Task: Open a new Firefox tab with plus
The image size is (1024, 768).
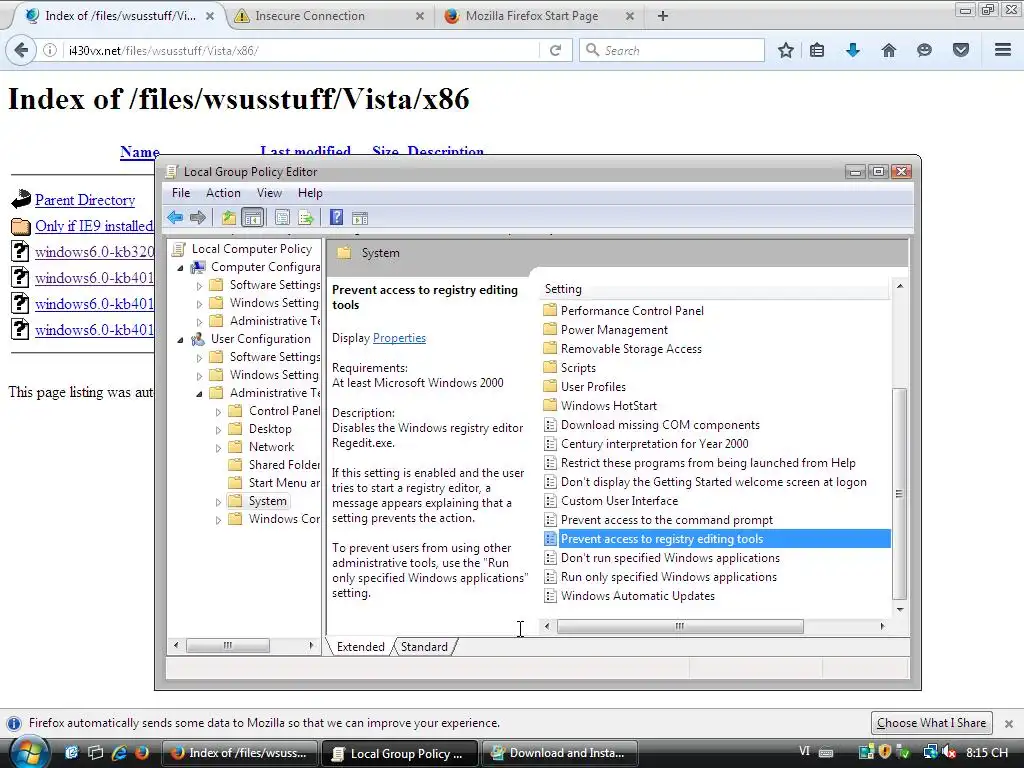Action: click(663, 16)
